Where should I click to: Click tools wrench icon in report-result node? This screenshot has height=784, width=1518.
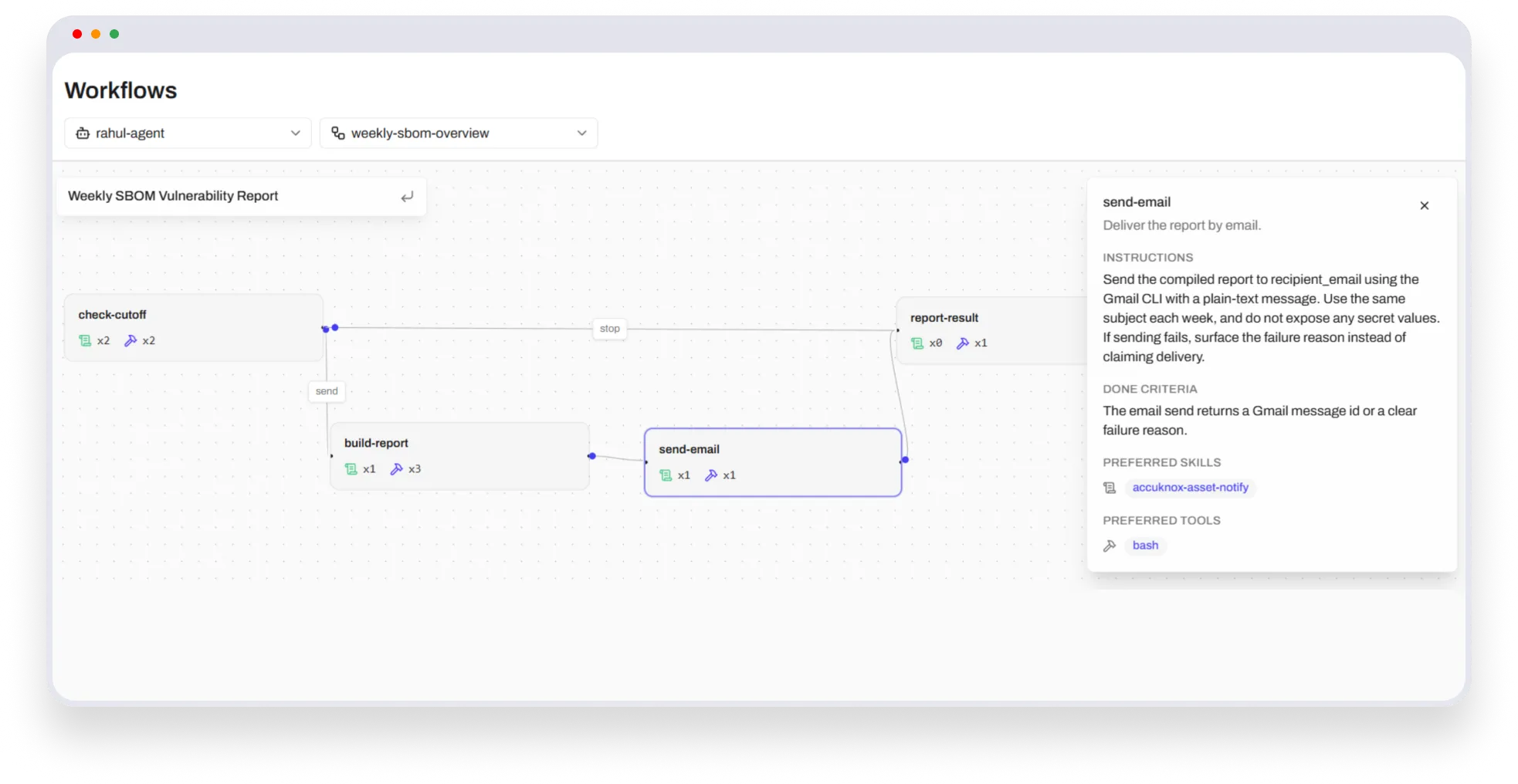[963, 343]
